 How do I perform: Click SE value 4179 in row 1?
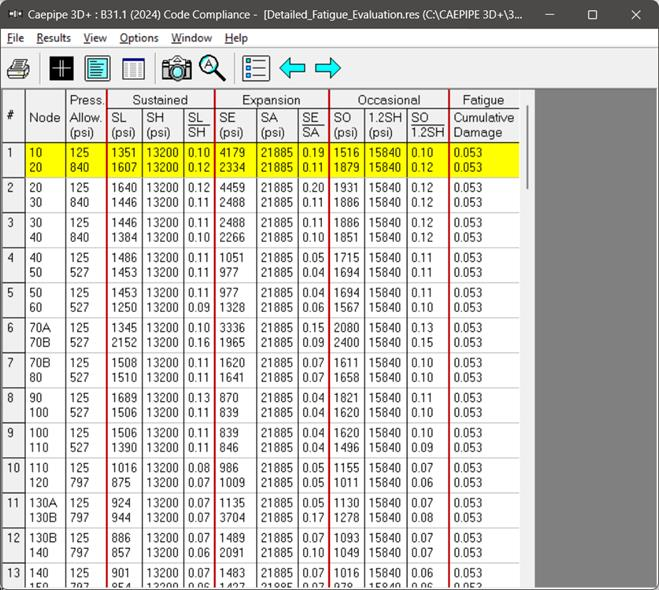[x=232, y=152]
